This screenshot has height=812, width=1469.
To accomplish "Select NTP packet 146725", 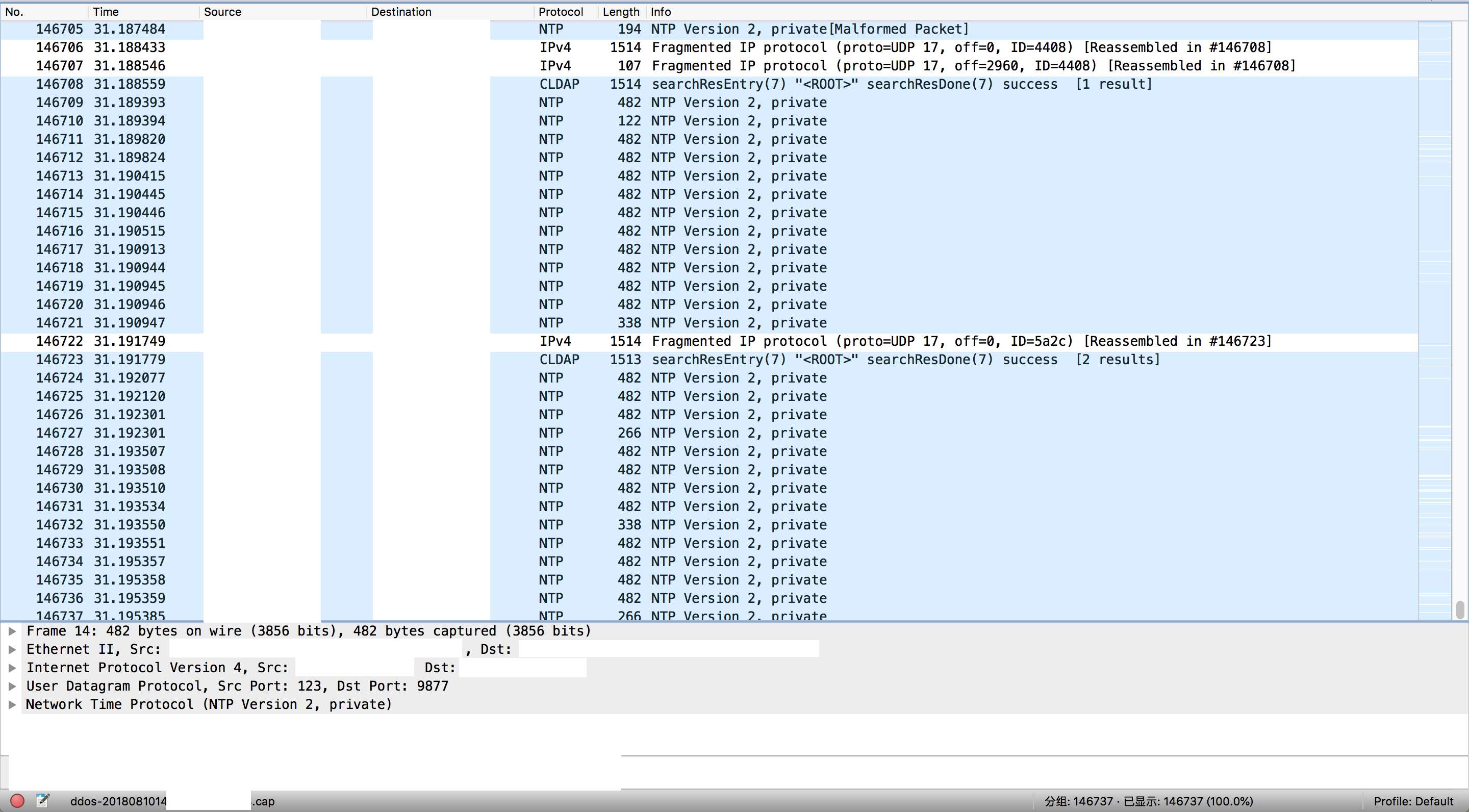I will (x=709, y=396).
